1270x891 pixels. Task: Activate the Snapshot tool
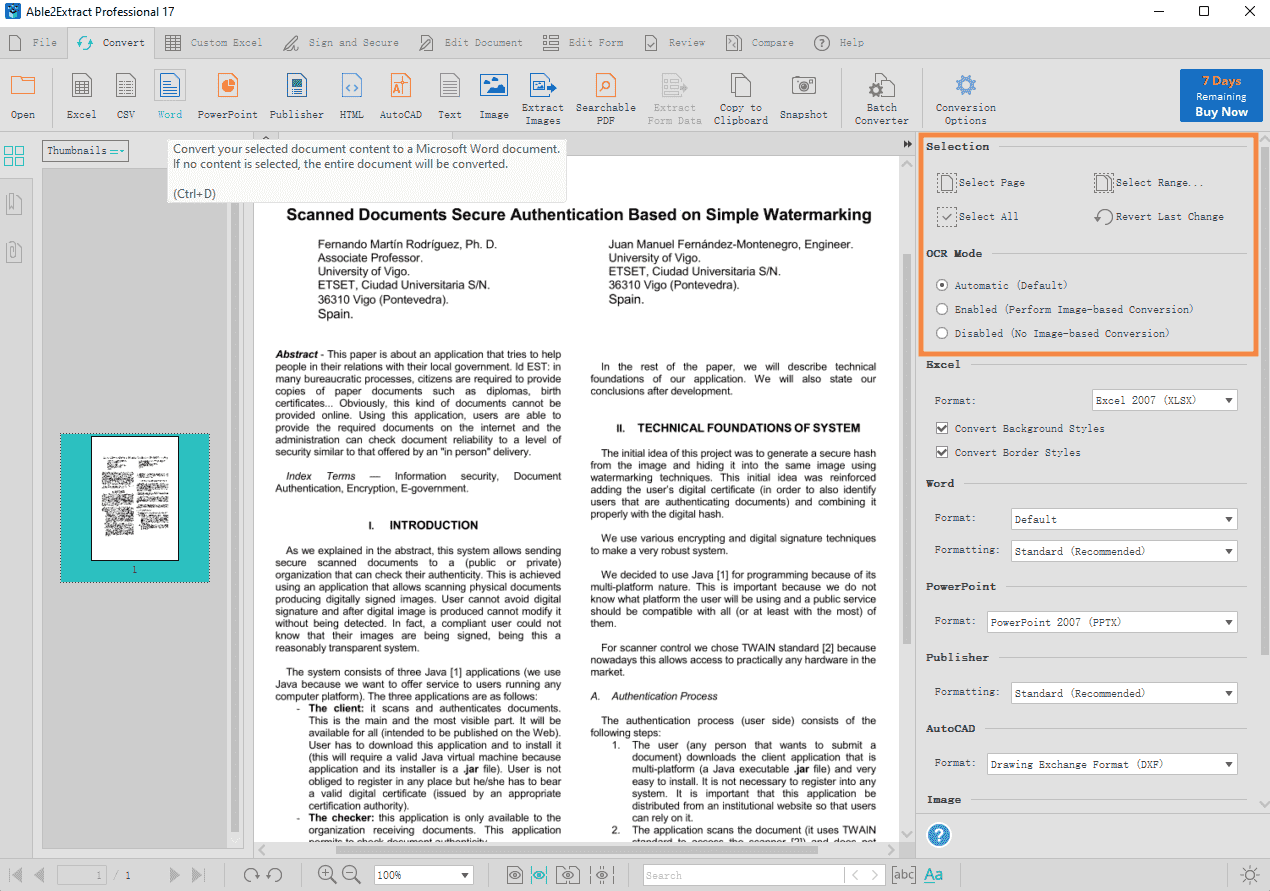(803, 96)
